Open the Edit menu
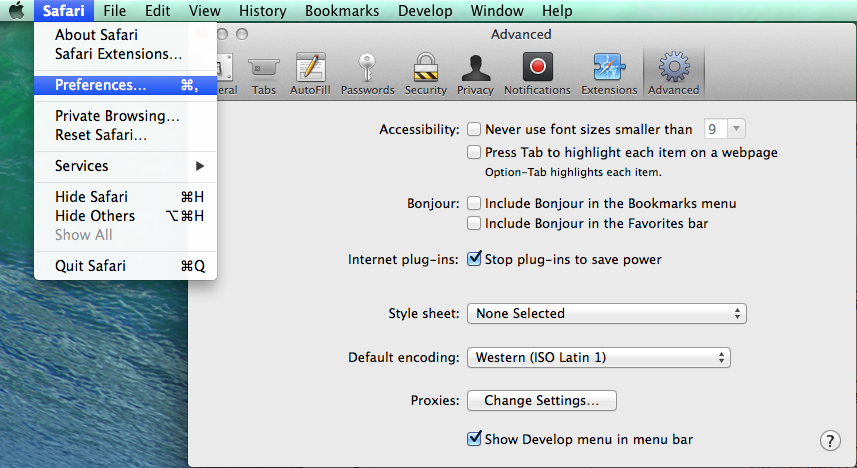This screenshot has width=857, height=468. click(x=157, y=10)
